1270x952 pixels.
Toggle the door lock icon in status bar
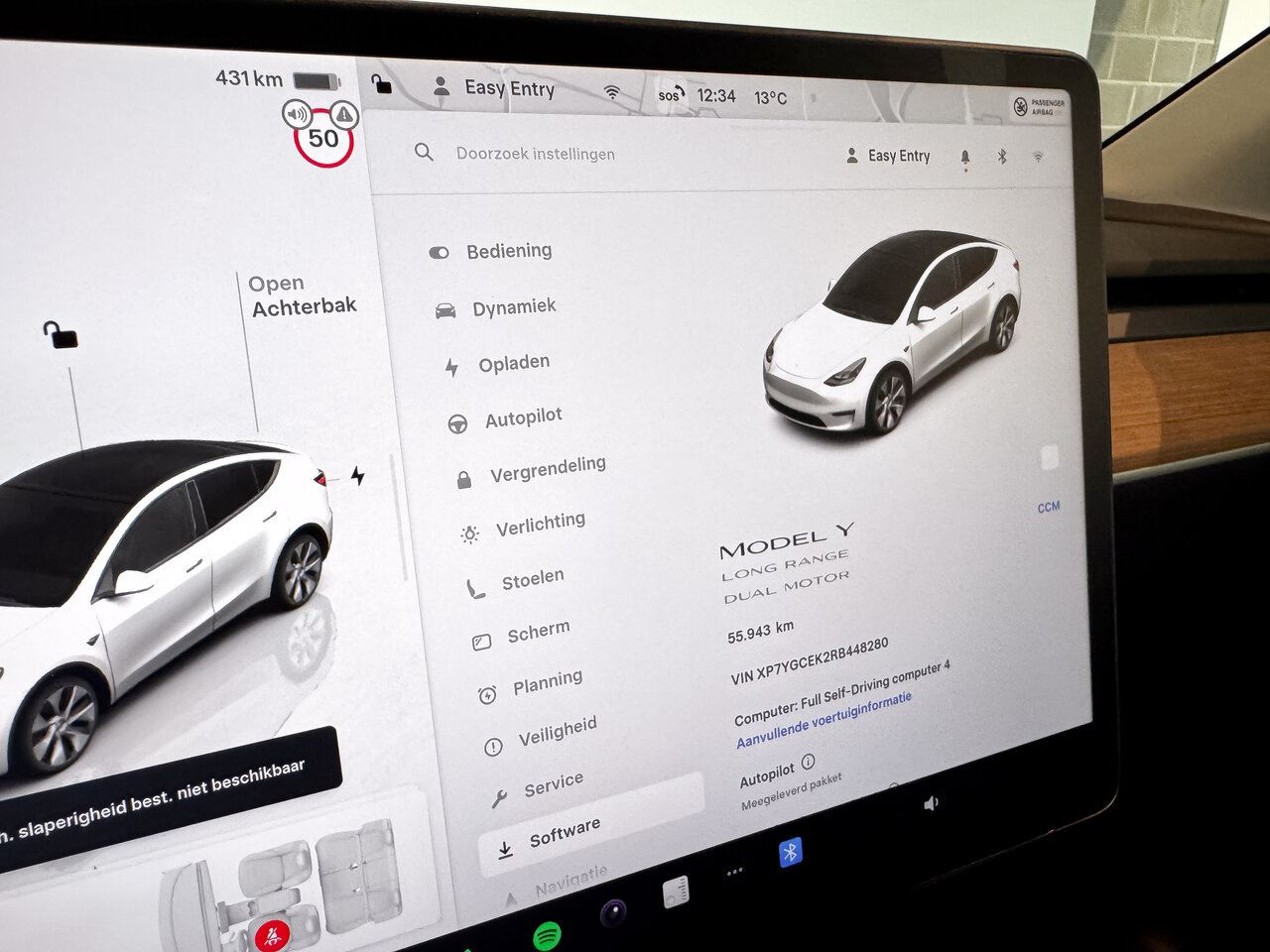click(381, 85)
